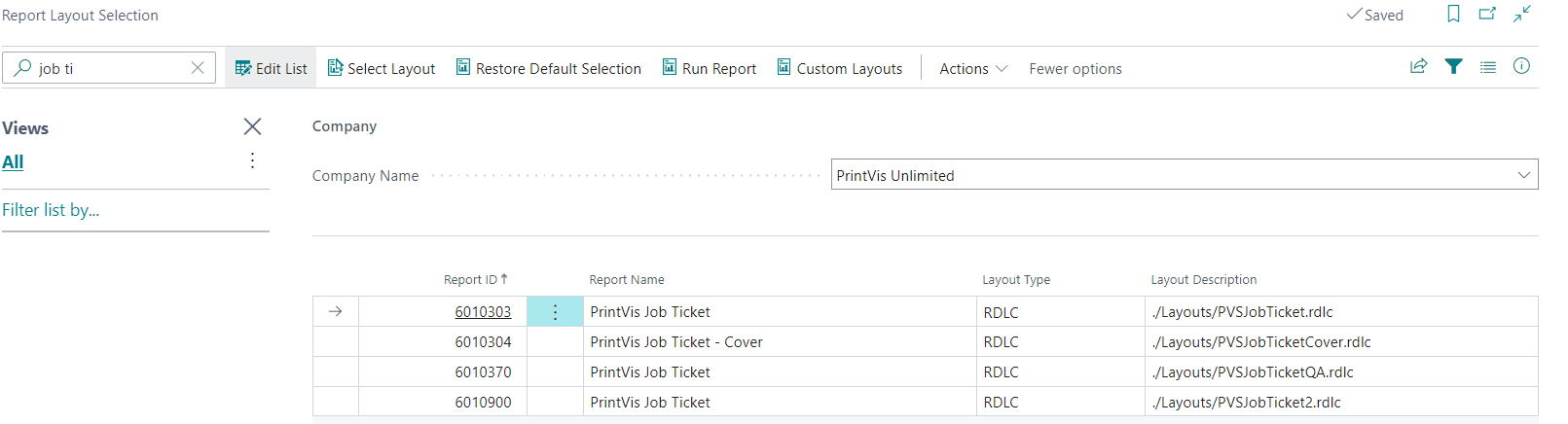Click the share icon in toolbar

(x=1418, y=67)
